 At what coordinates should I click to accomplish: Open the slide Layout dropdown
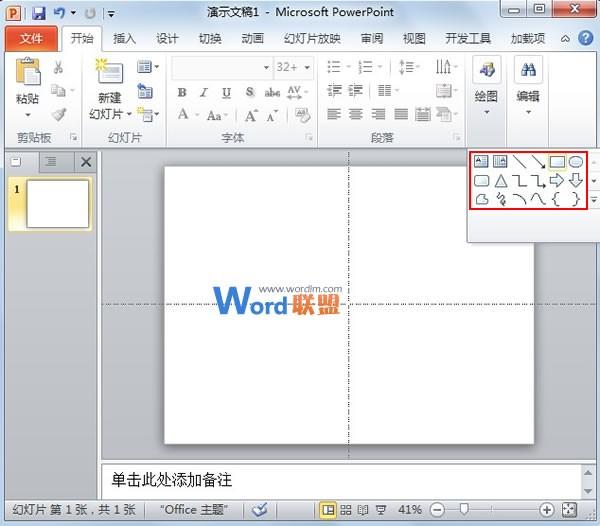click(x=147, y=67)
